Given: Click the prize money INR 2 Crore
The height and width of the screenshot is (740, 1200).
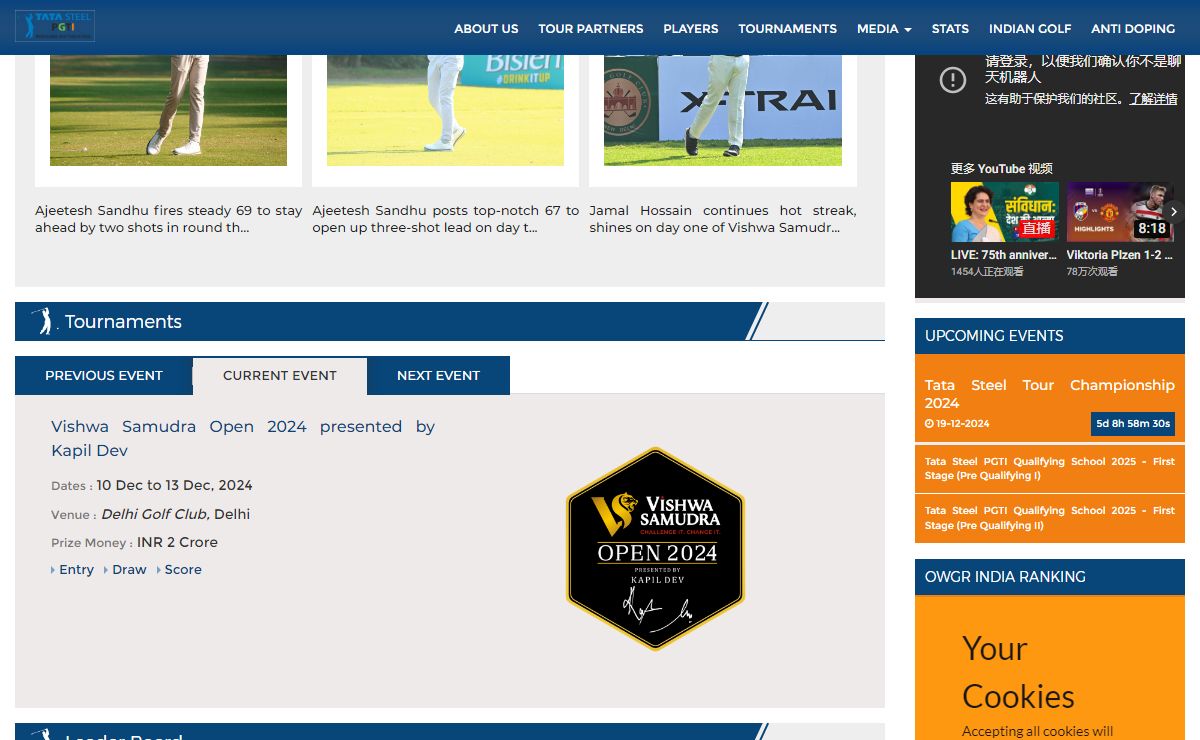Looking at the screenshot, I should coord(177,542).
